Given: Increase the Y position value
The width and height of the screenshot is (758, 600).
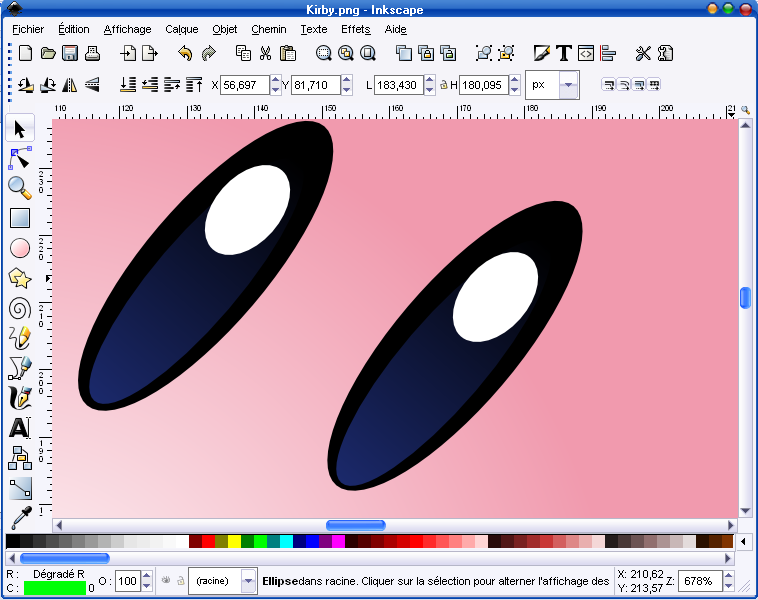Looking at the screenshot, I should click(x=347, y=81).
